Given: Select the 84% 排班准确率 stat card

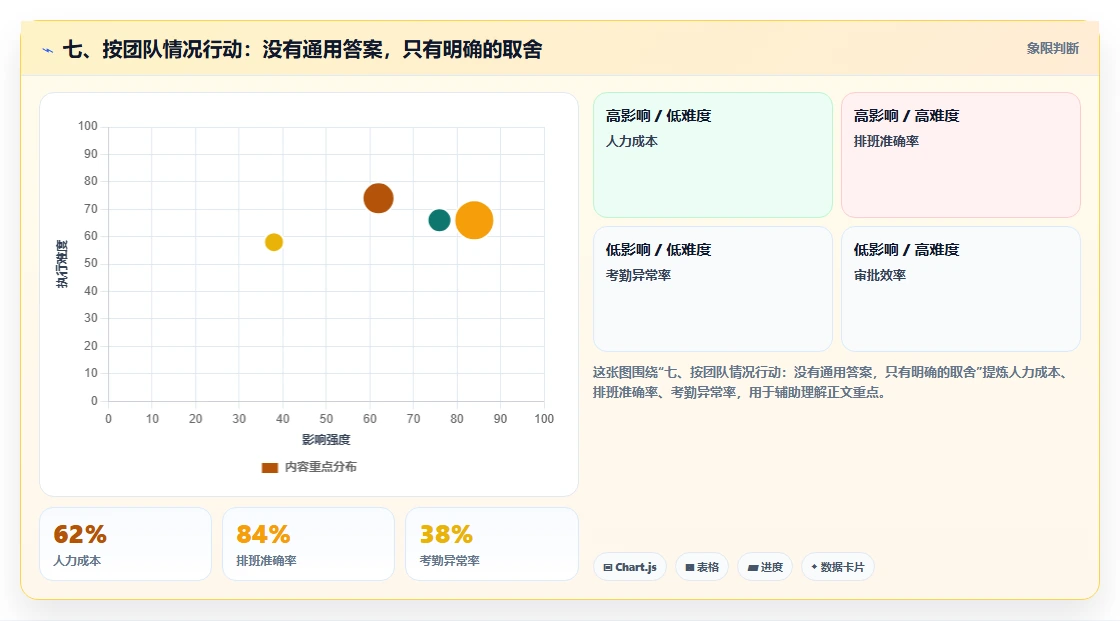Looking at the screenshot, I should pos(309,544).
